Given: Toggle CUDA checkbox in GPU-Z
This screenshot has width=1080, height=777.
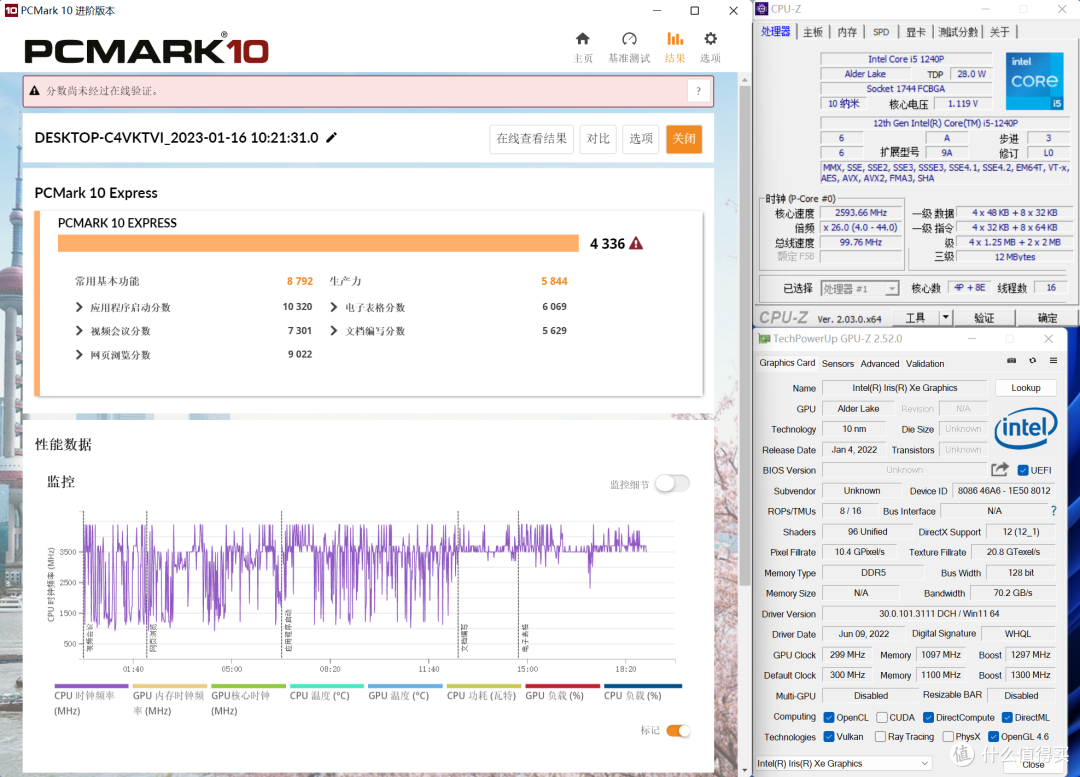Looking at the screenshot, I should [x=882, y=717].
